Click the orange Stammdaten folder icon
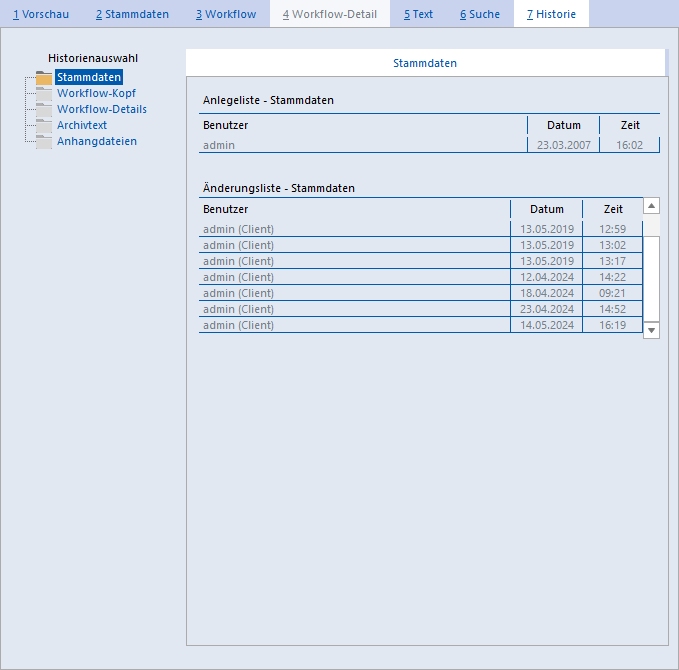This screenshot has width=679, height=670. pyautogui.click(x=44, y=78)
